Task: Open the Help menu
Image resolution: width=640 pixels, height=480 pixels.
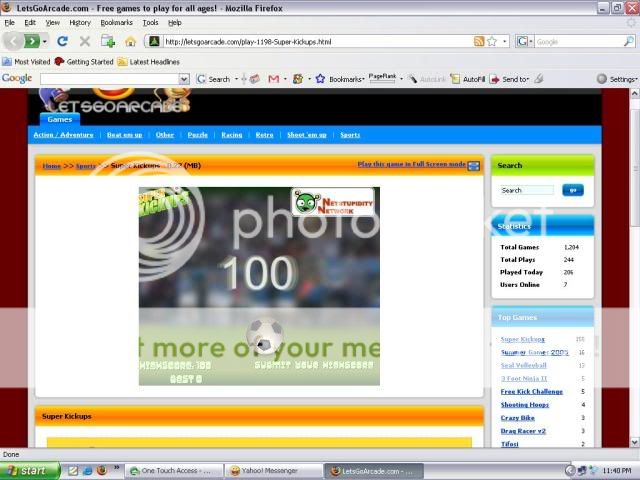Action: 175,23
